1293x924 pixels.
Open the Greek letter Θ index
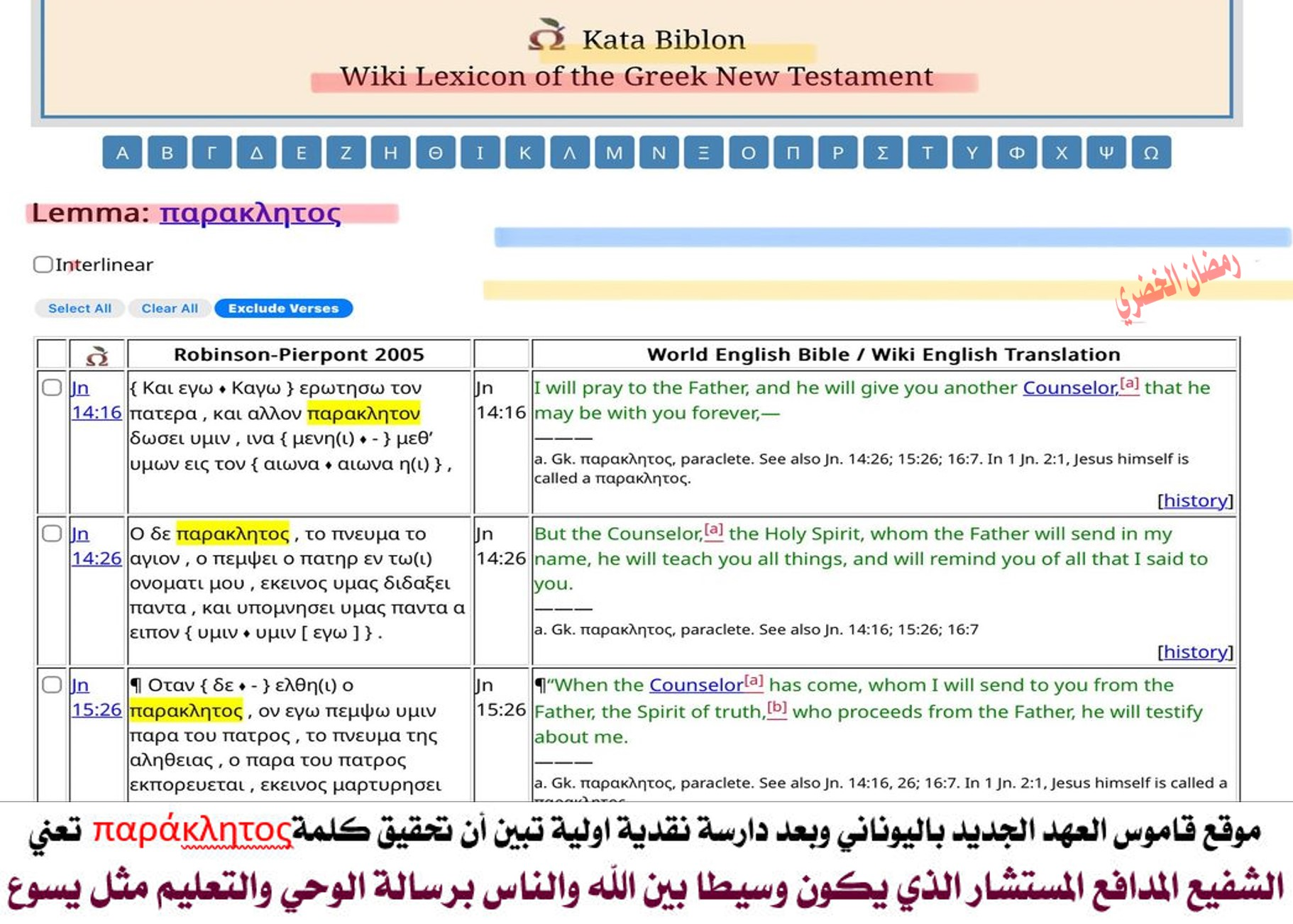point(435,153)
